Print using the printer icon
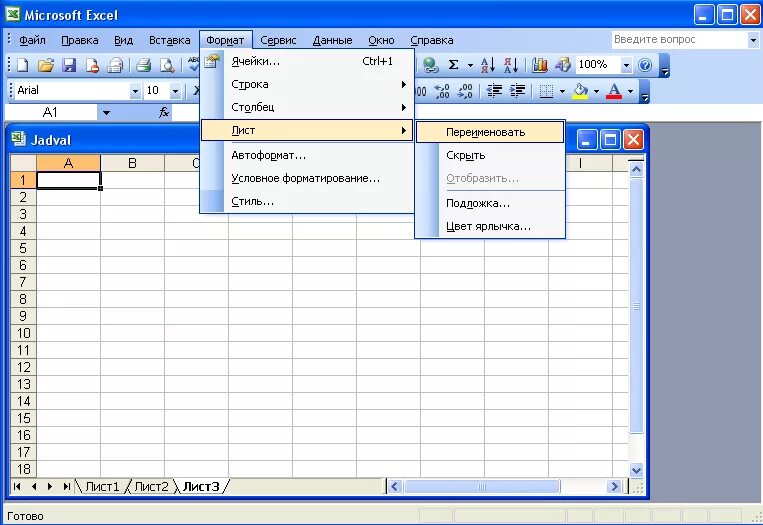763x525 pixels. pos(144,65)
